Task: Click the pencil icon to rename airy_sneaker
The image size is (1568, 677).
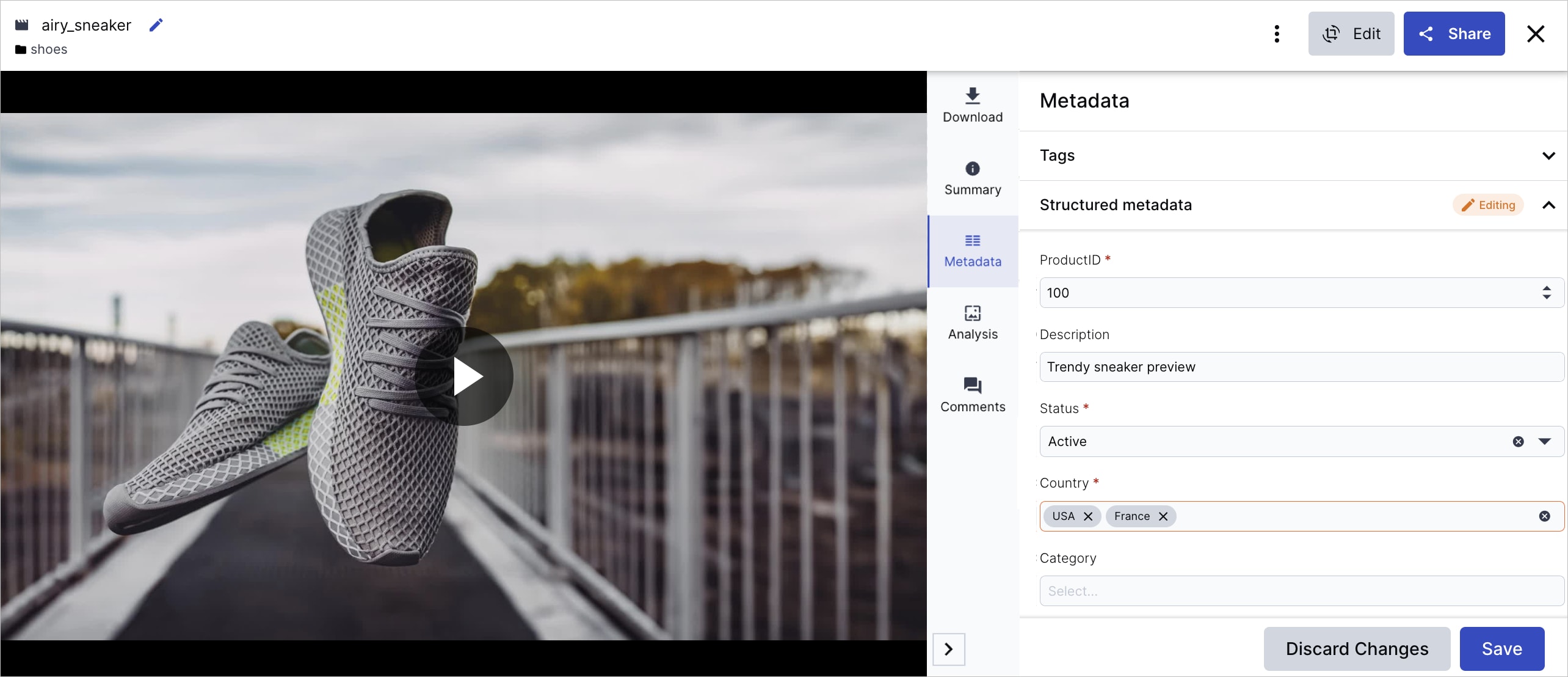Action: coord(156,25)
